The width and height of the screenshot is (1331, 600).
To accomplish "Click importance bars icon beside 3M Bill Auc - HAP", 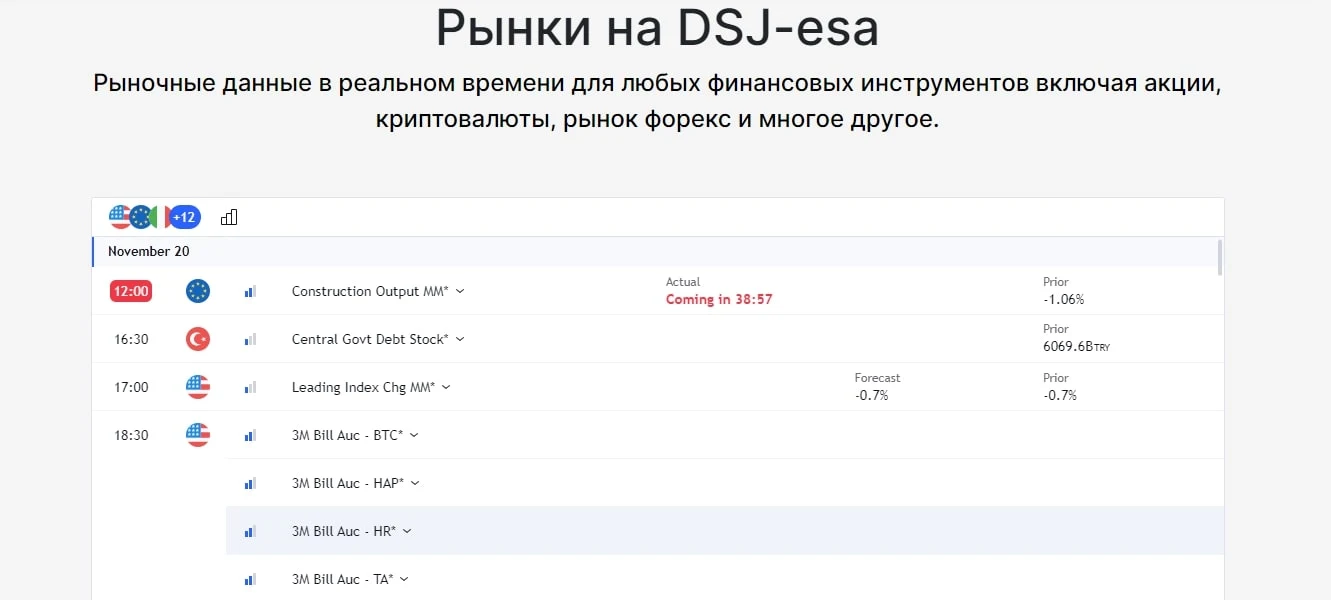I will (x=250, y=483).
